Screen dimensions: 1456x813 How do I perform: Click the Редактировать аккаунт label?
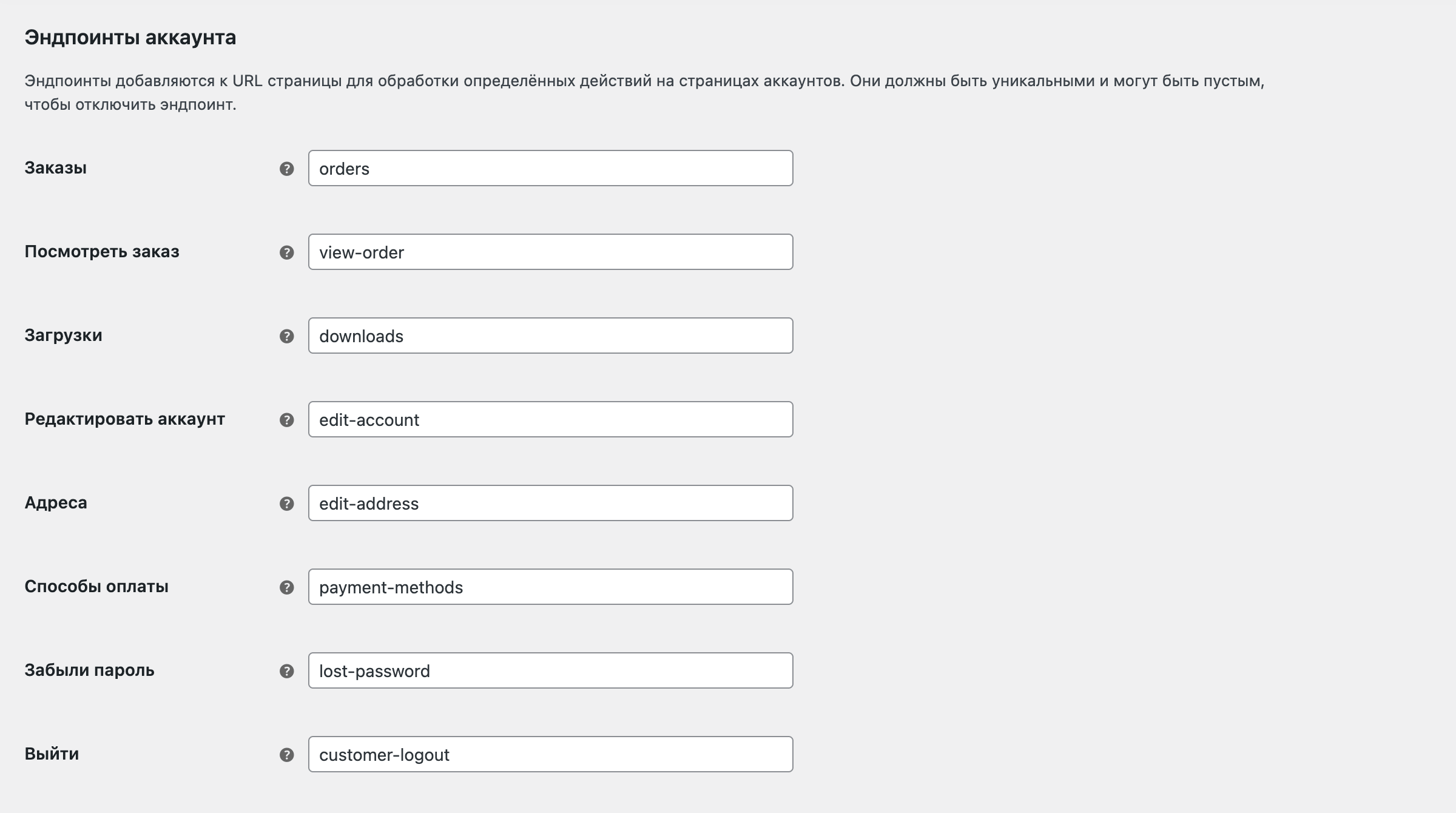coord(124,419)
